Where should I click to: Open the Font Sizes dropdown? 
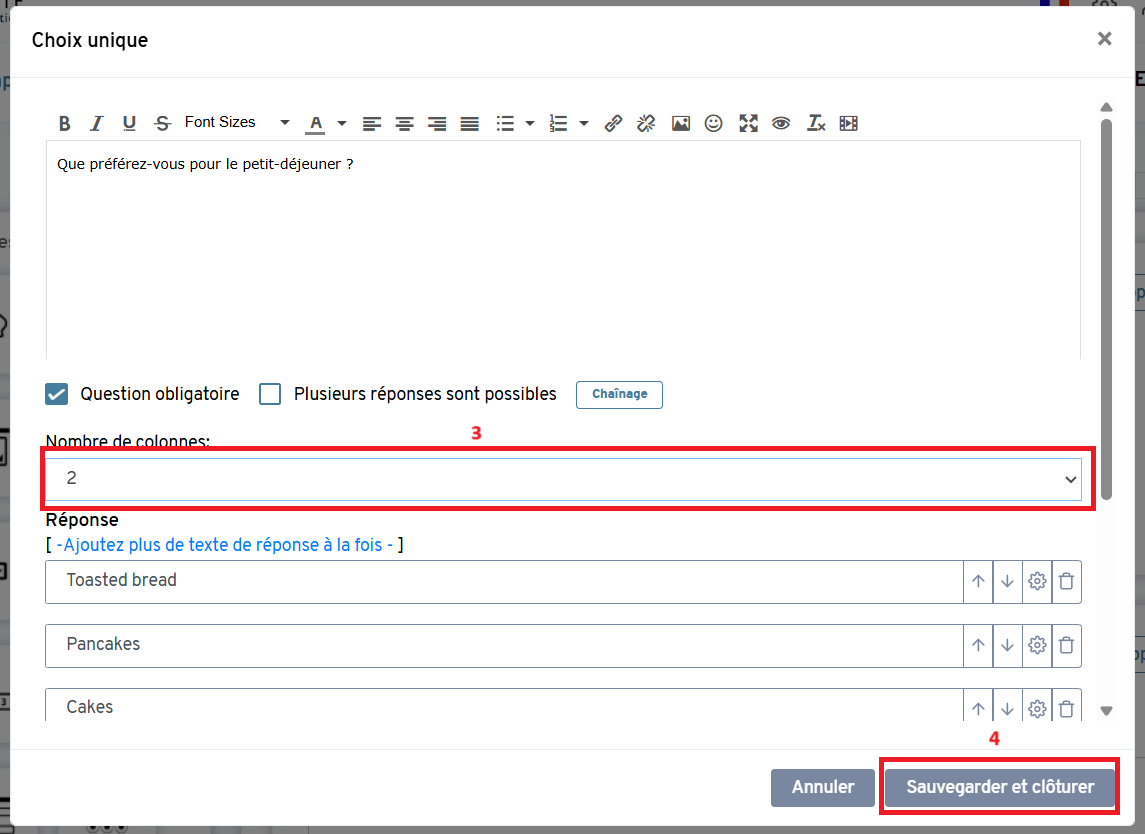click(236, 122)
